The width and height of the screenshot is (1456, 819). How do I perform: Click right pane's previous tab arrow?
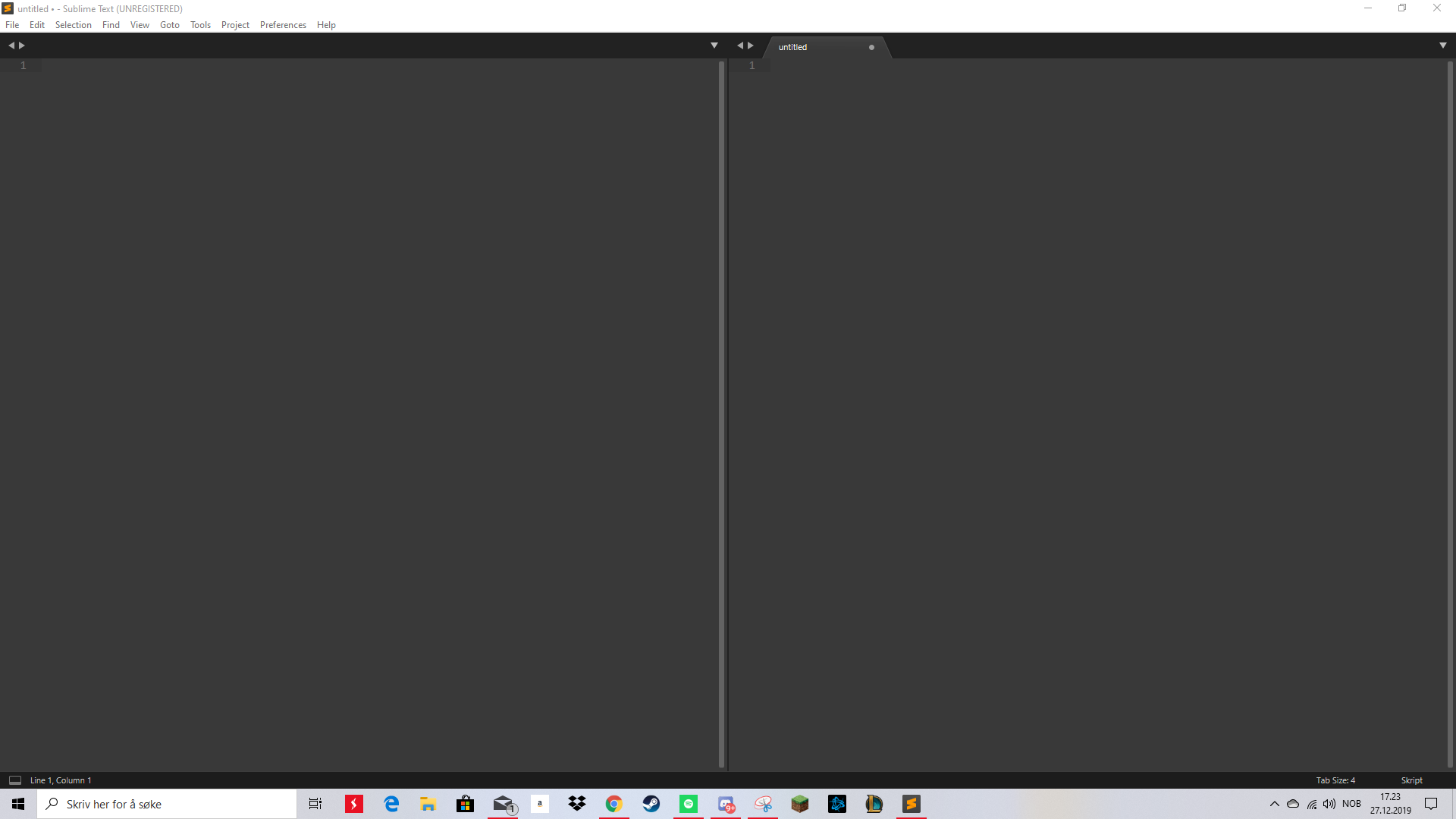(x=740, y=45)
